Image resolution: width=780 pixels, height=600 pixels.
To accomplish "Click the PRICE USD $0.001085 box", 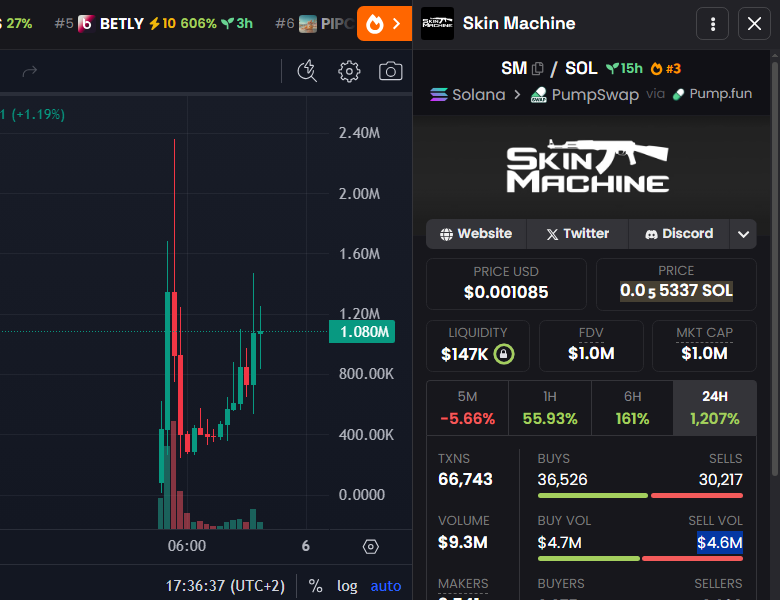I will coord(506,284).
